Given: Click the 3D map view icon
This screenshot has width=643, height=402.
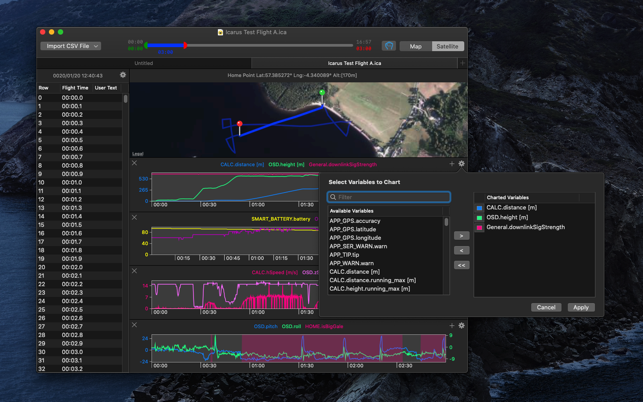Looking at the screenshot, I should click(389, 46).
